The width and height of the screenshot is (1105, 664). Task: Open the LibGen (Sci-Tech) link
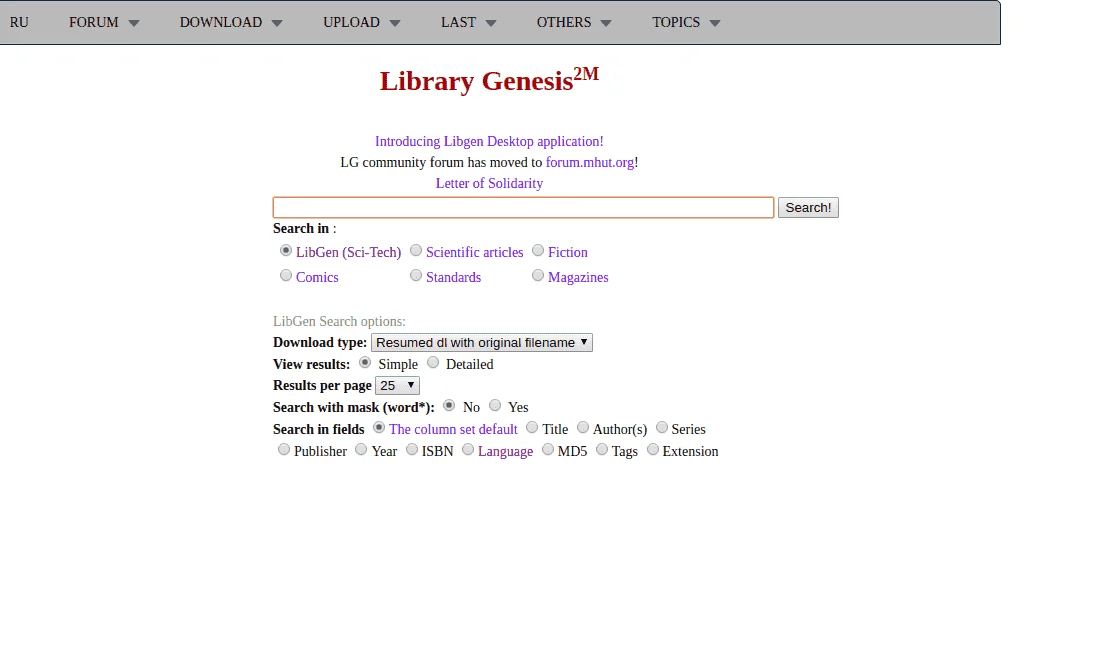click(x=348, y=252)
